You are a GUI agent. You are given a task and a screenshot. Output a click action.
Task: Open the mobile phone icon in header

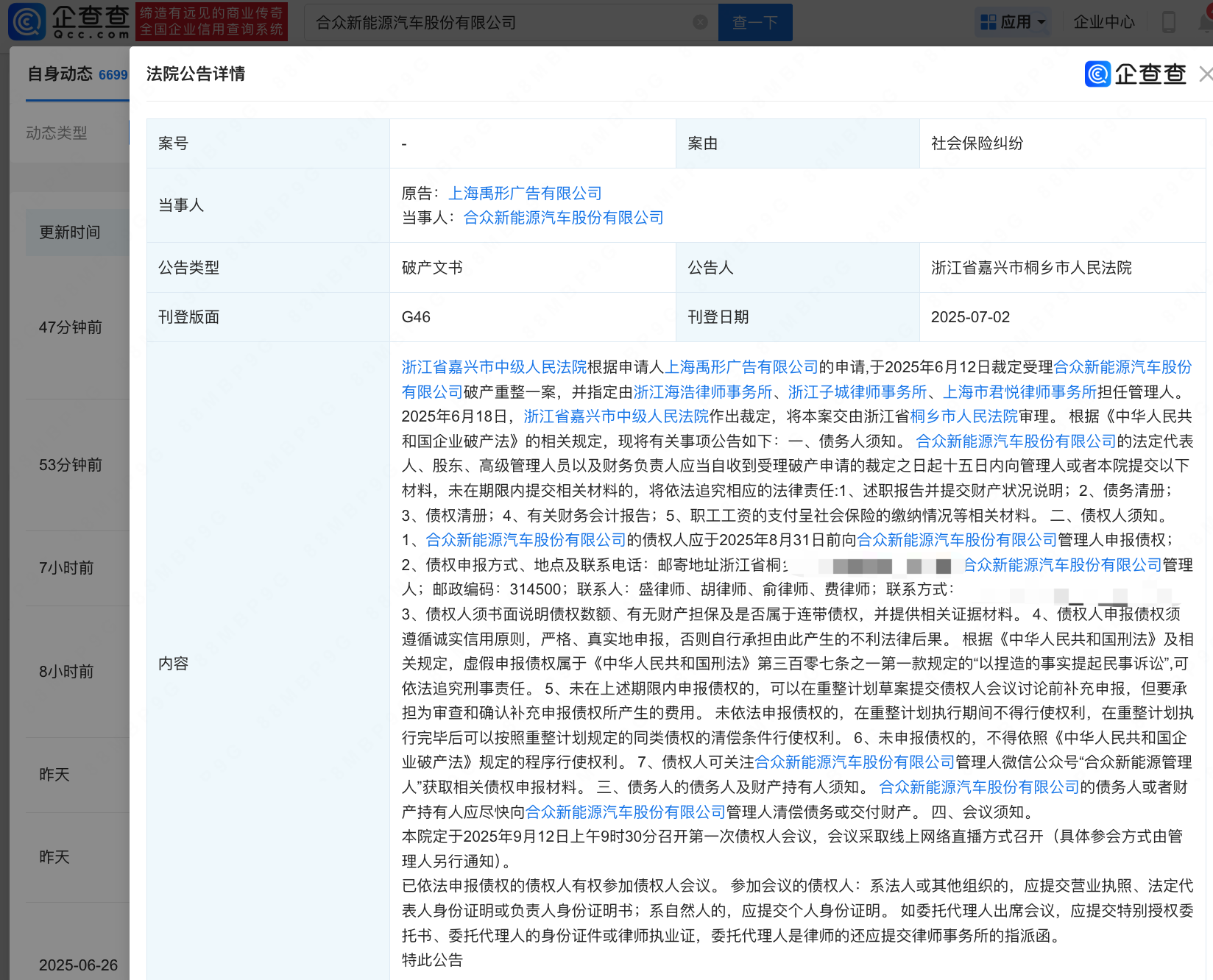point(1168,22)
